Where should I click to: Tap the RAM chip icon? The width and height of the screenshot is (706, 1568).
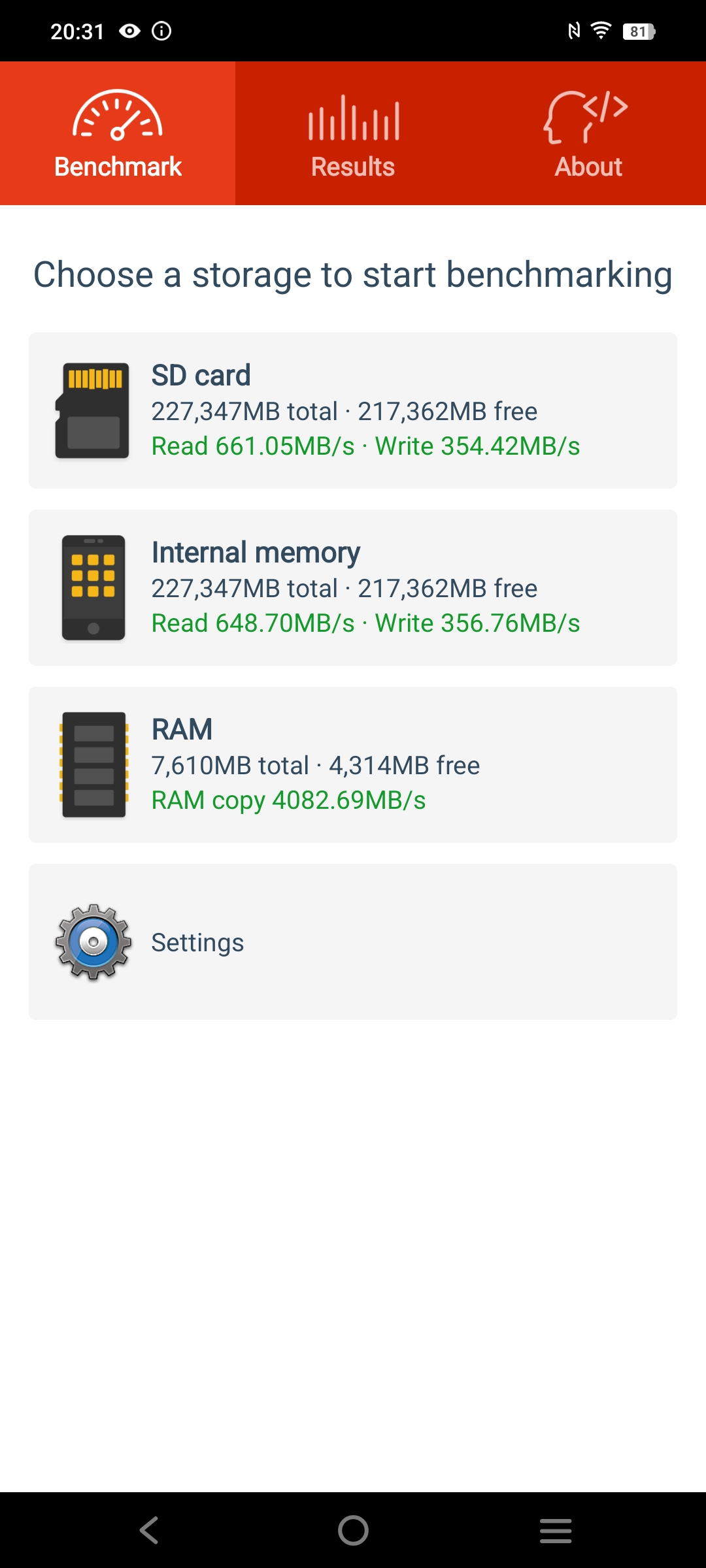pyautogui.click(x=93, y=764)
